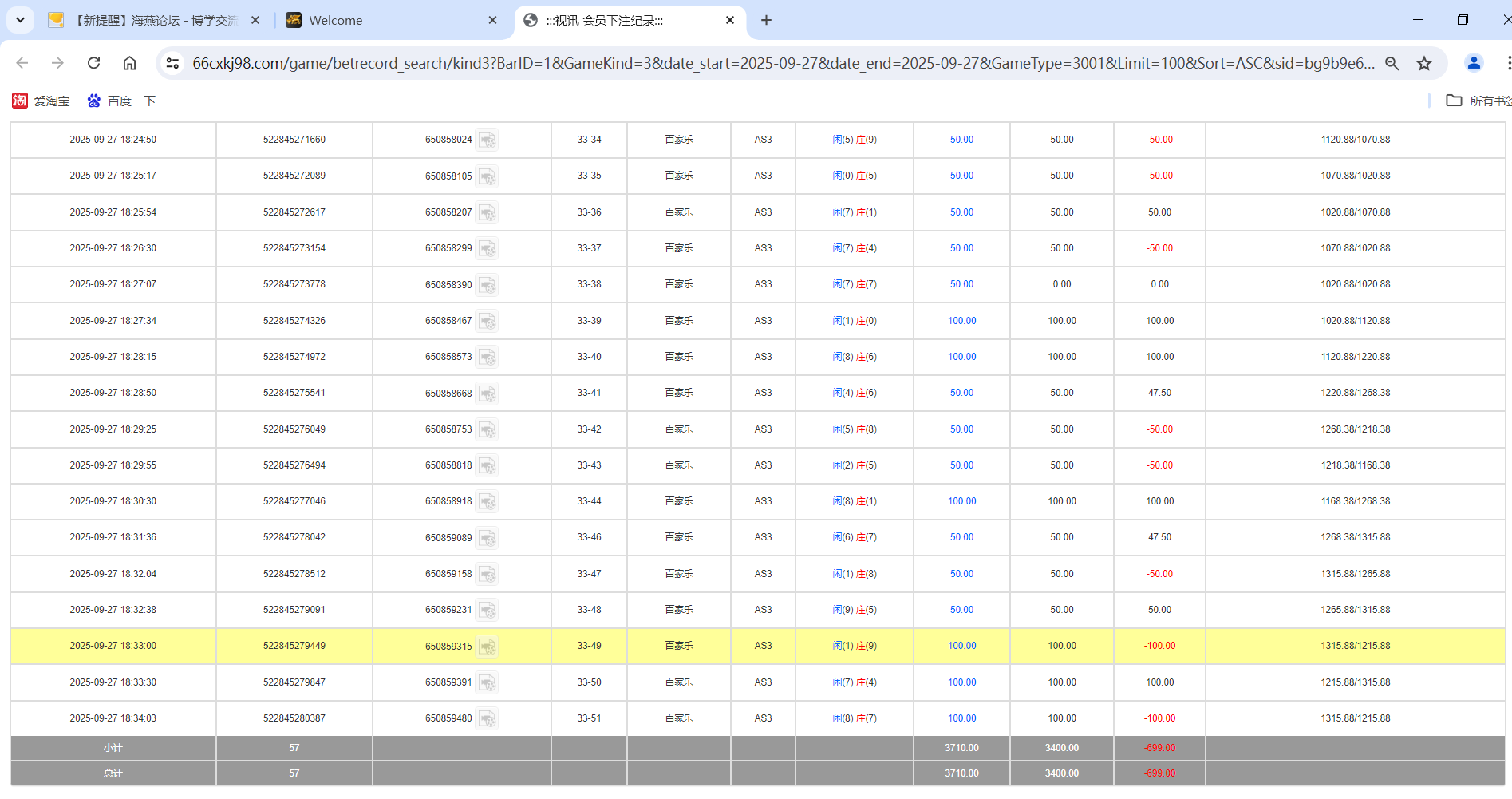Image resolution: width=1512 pixels, height=799 pixels.
Task: Open detail icon for round 650859315
Action: coord(488,647)
